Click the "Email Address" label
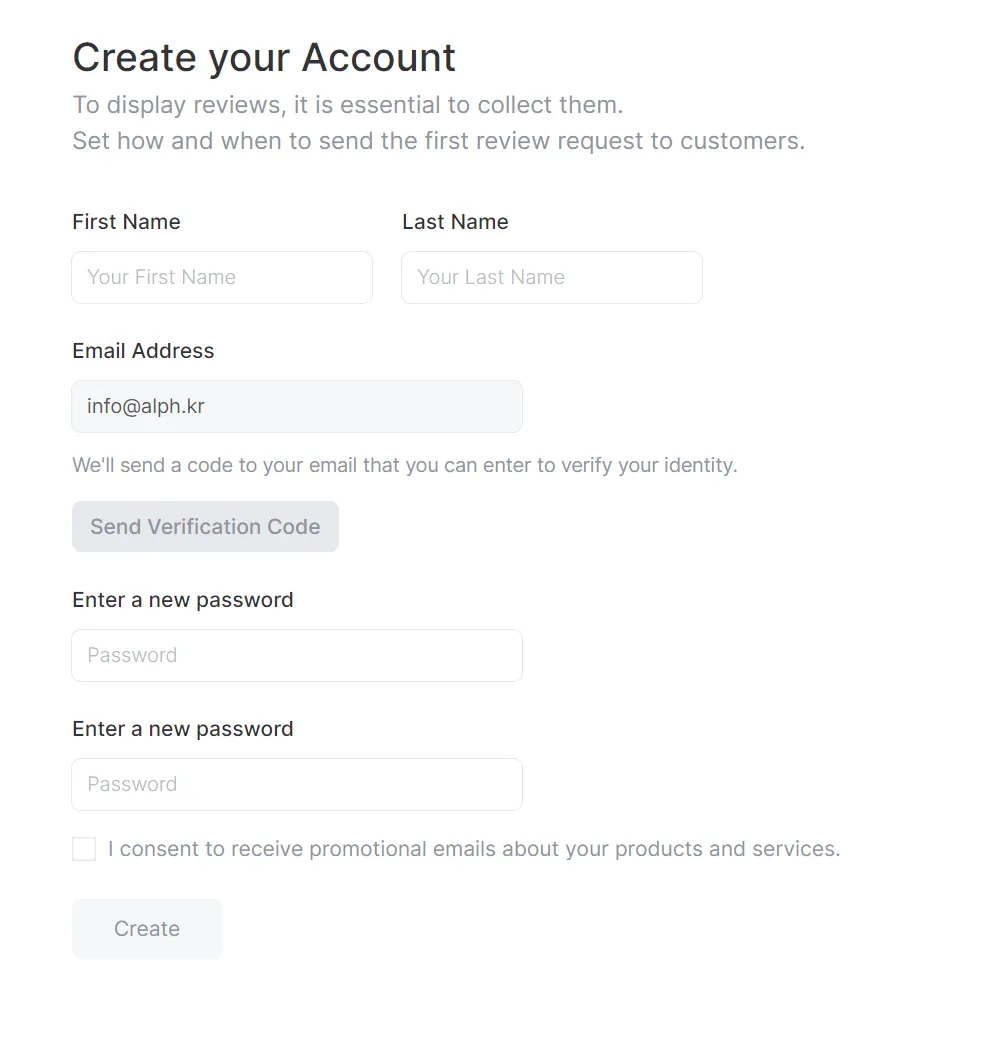Viewport: 989px width, 1040px height. pyautogui.click(x=143, y=351)
